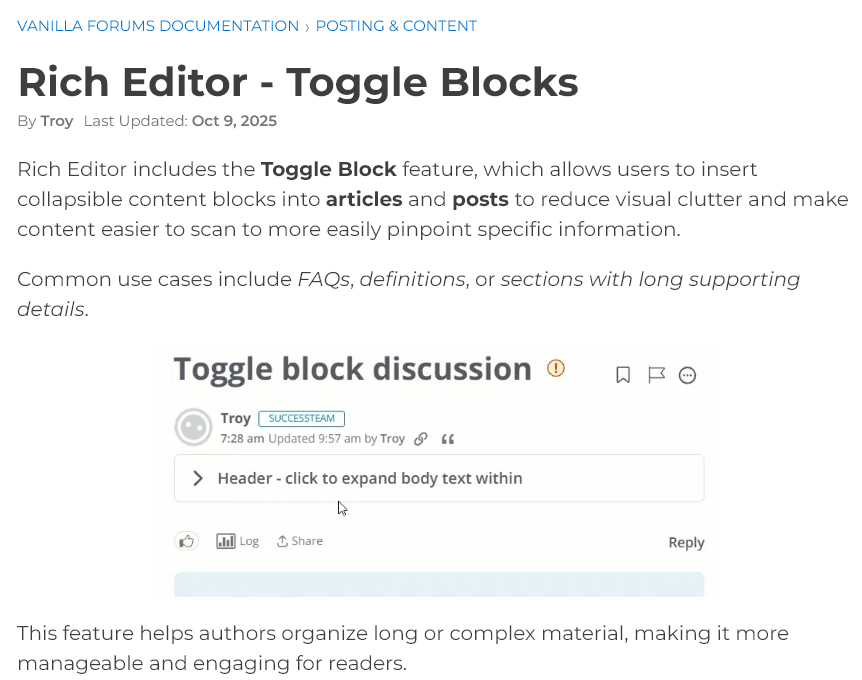862x680 pixels.
Task: Click Troy's avatar in the discussion
Action: pos(193,427)
